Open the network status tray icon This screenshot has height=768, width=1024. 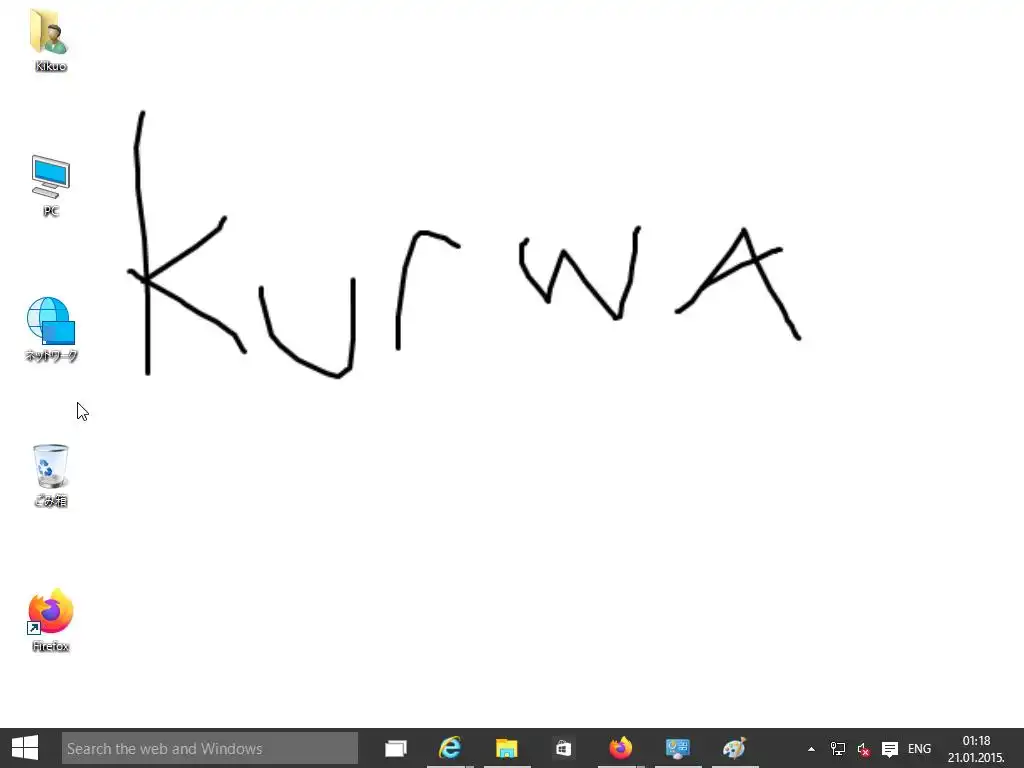(837, 749)
